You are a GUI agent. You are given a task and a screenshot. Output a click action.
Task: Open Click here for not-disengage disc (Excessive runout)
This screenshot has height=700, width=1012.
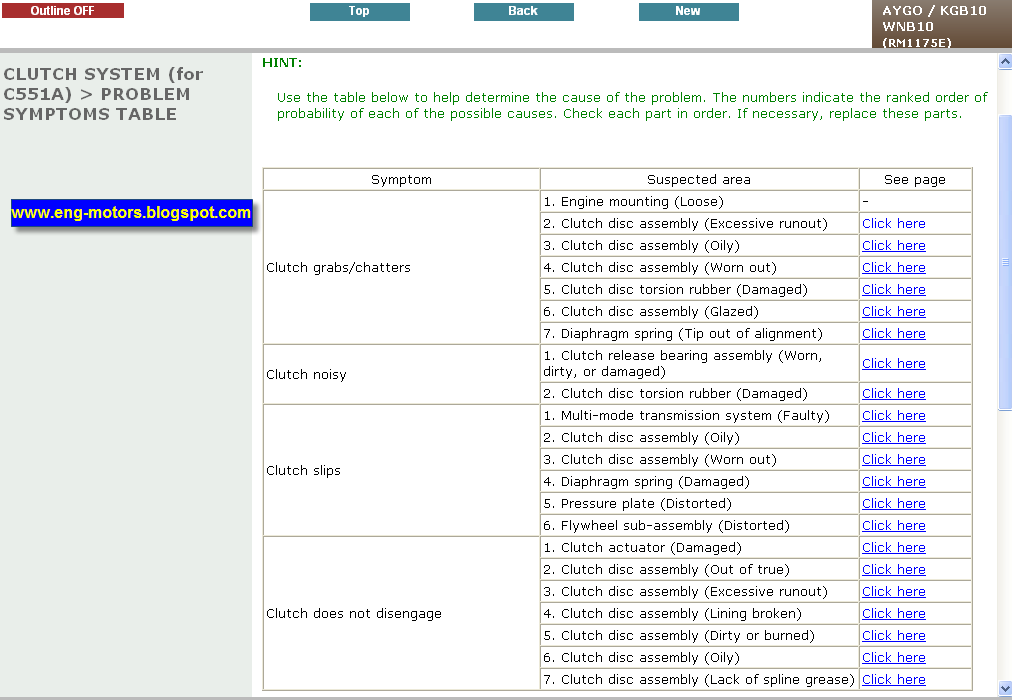(x=893, y=590)
